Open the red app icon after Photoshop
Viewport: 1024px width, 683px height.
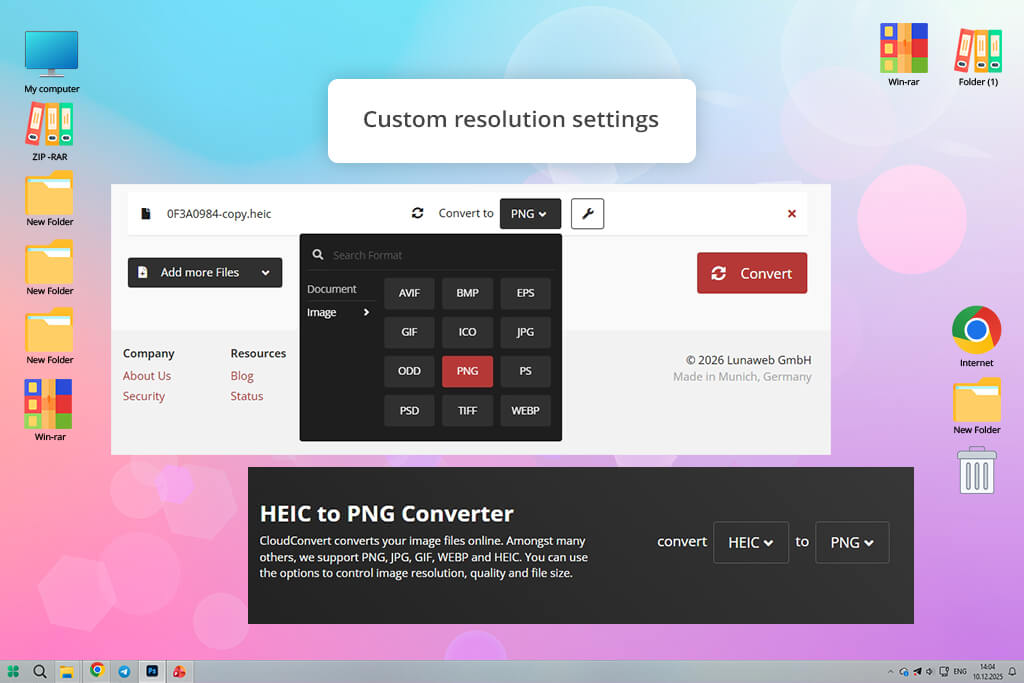(179, 671)
